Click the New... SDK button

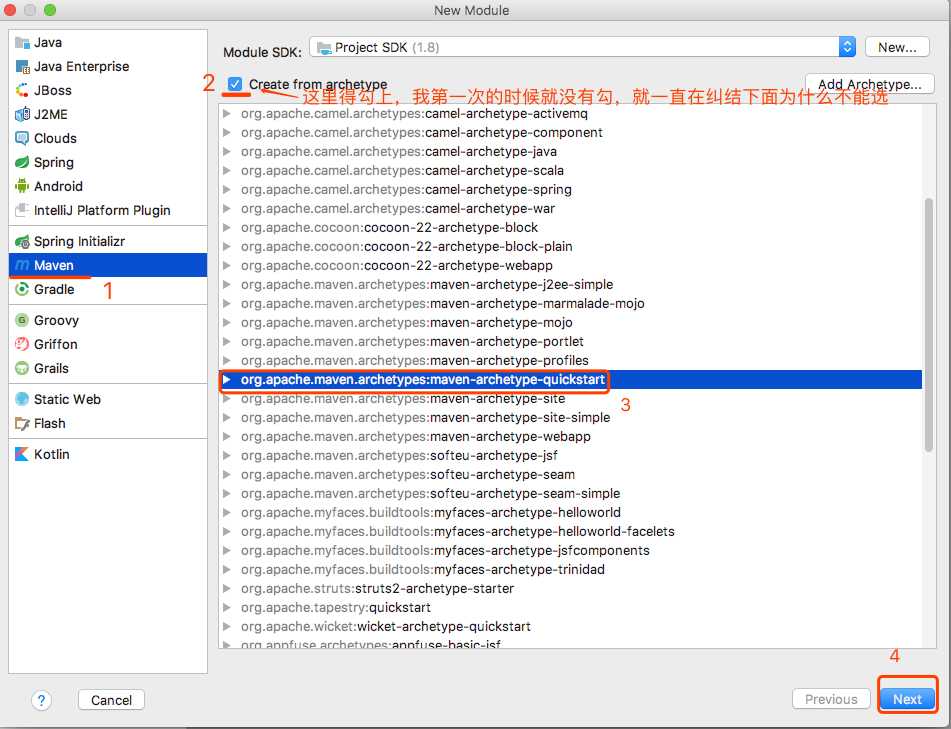897,47
